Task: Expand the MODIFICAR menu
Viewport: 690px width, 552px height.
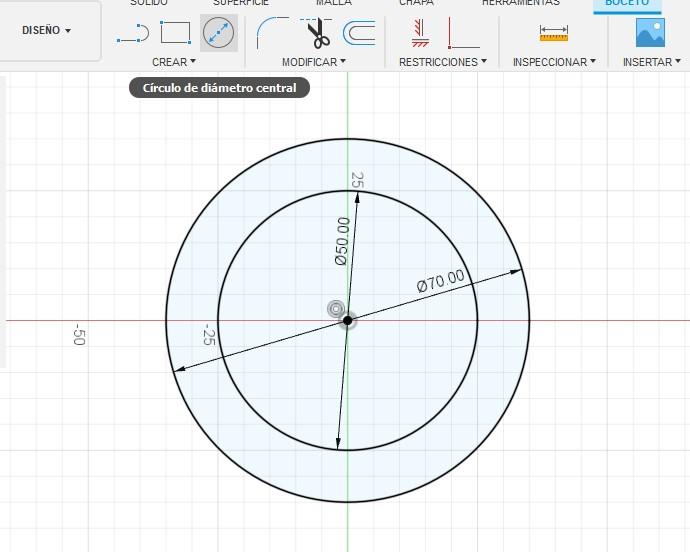Action: pyautogui.click(x=314, y=62)
